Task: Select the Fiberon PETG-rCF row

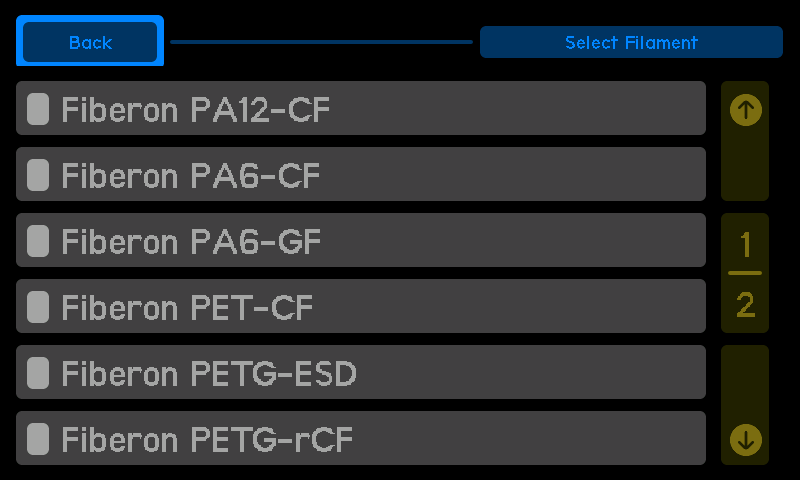Action: (361, 438)
